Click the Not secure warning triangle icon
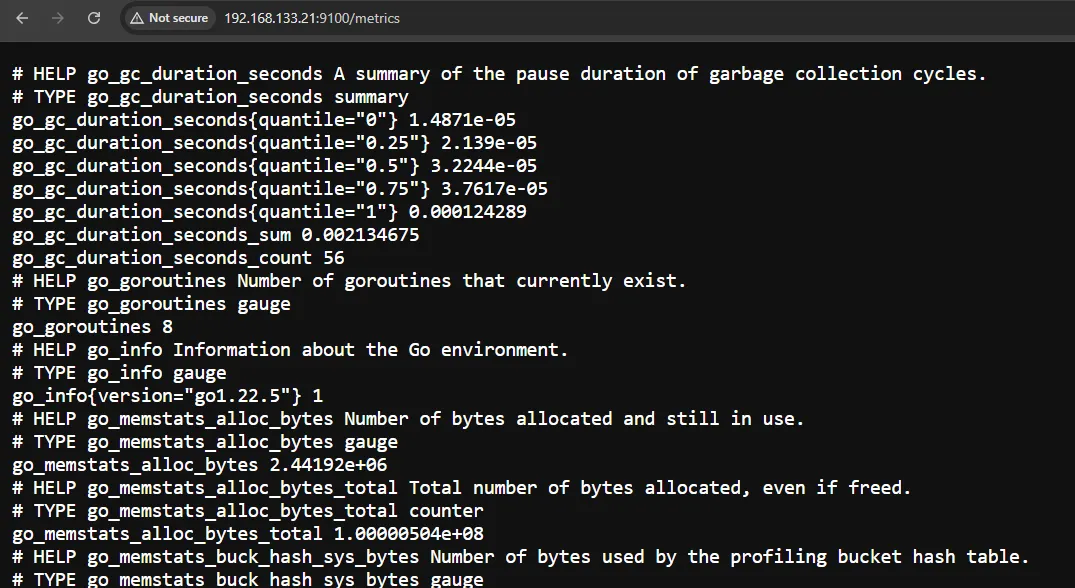Screen dimensions: 1075x588 [x=137, y=18]
